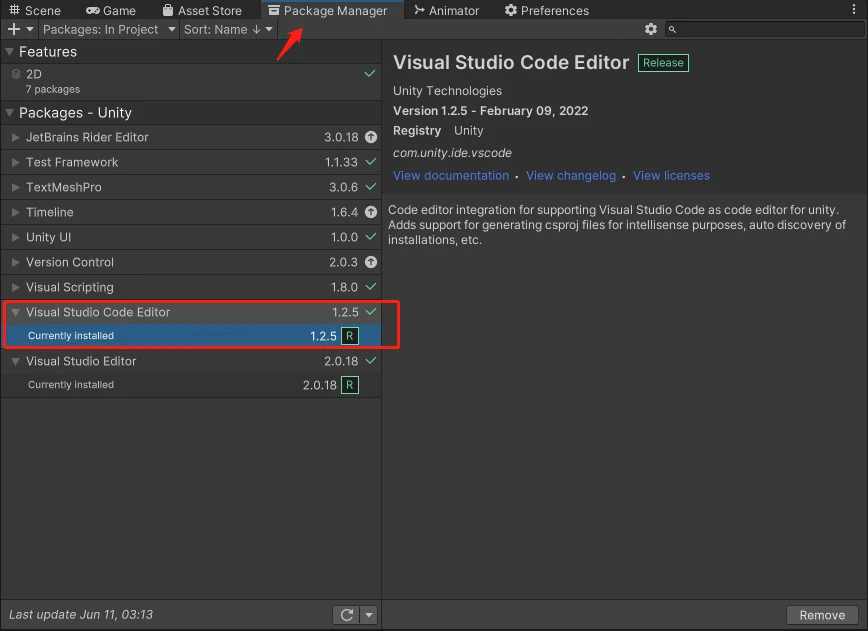Viewport: 868px width, 631px height.
Task: Click JetBrains Rider Editor update-available icon
Action: point(371,137)
